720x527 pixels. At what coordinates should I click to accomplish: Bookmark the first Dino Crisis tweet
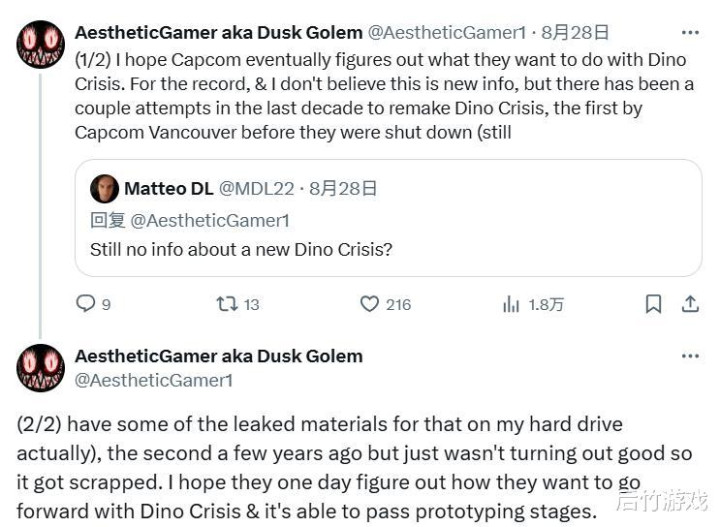(x=653, y=304)
